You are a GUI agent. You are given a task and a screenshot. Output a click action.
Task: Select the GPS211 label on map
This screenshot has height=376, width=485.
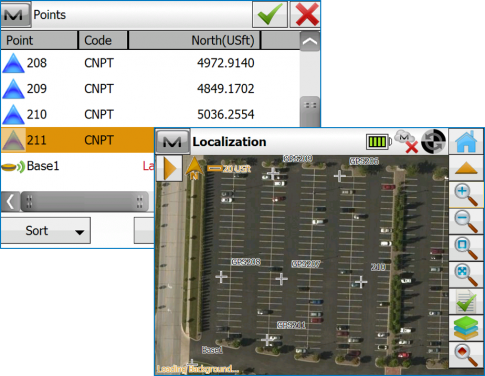coord(292,325)
